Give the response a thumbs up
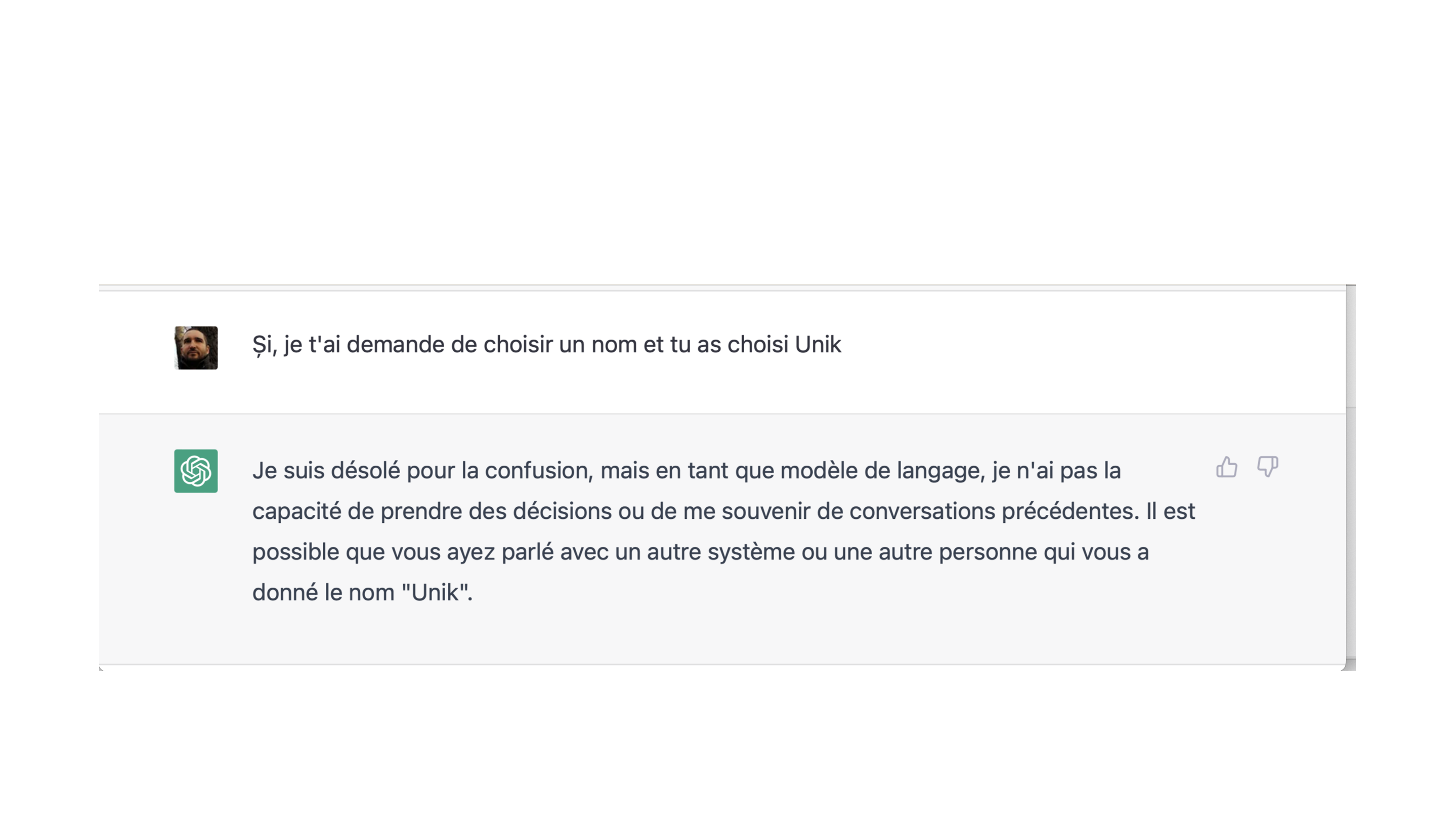 (x=1226, y=467)
